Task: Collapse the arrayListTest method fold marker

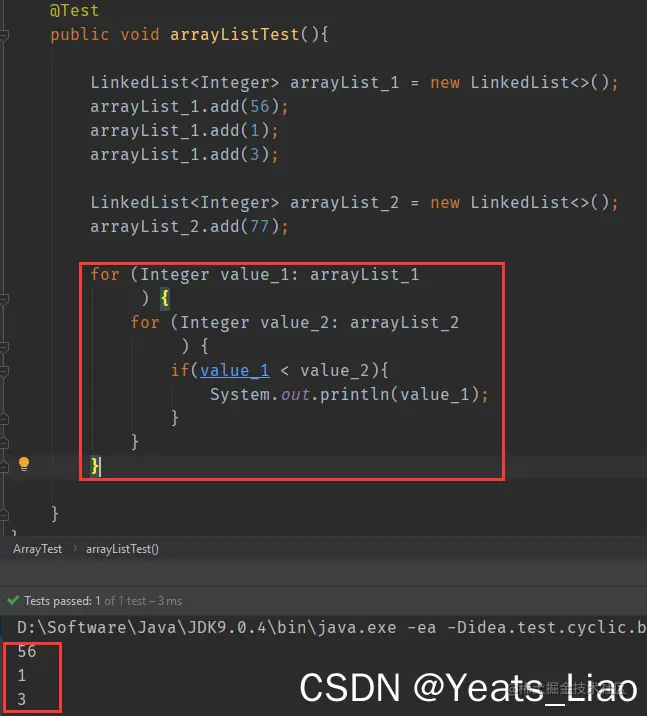Action: 4,35
